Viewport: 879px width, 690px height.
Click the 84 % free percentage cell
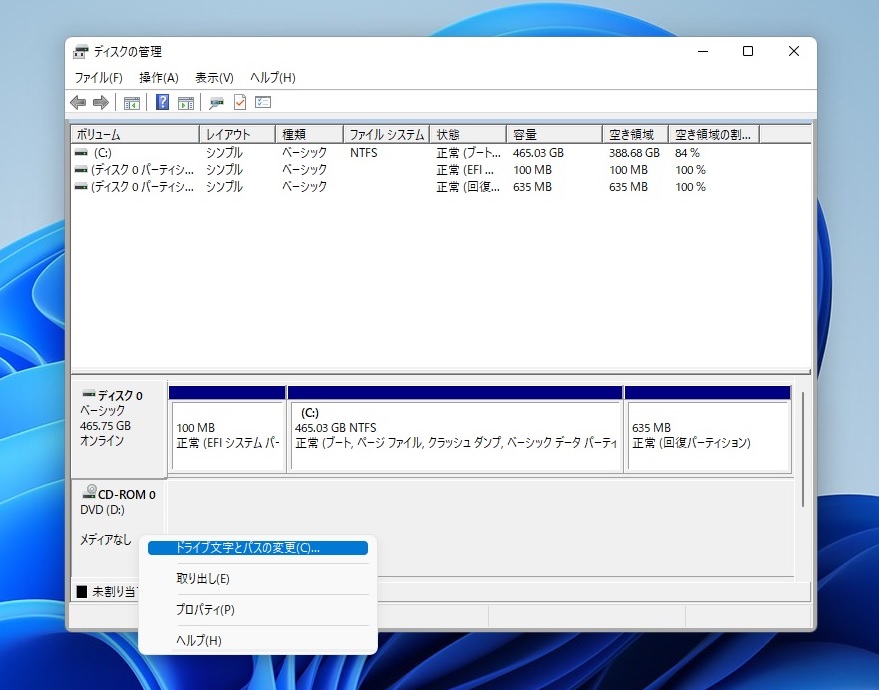click(687, 152)
